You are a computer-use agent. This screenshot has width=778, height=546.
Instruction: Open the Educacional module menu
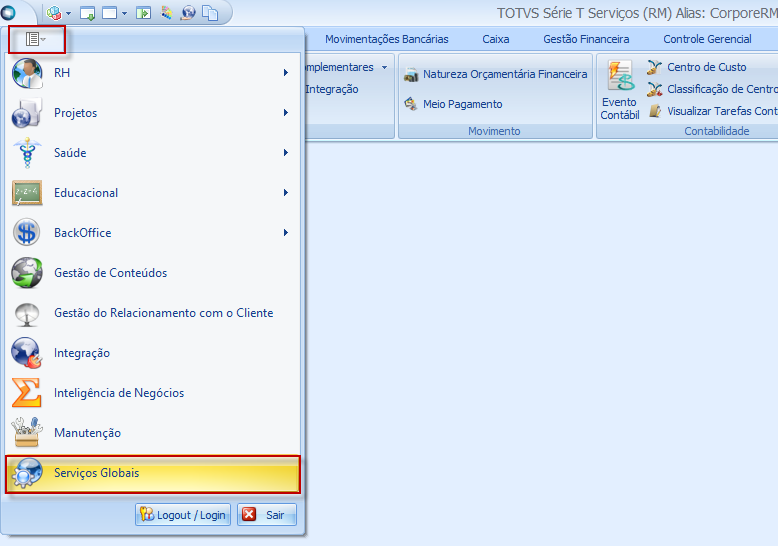coord(152,193)
